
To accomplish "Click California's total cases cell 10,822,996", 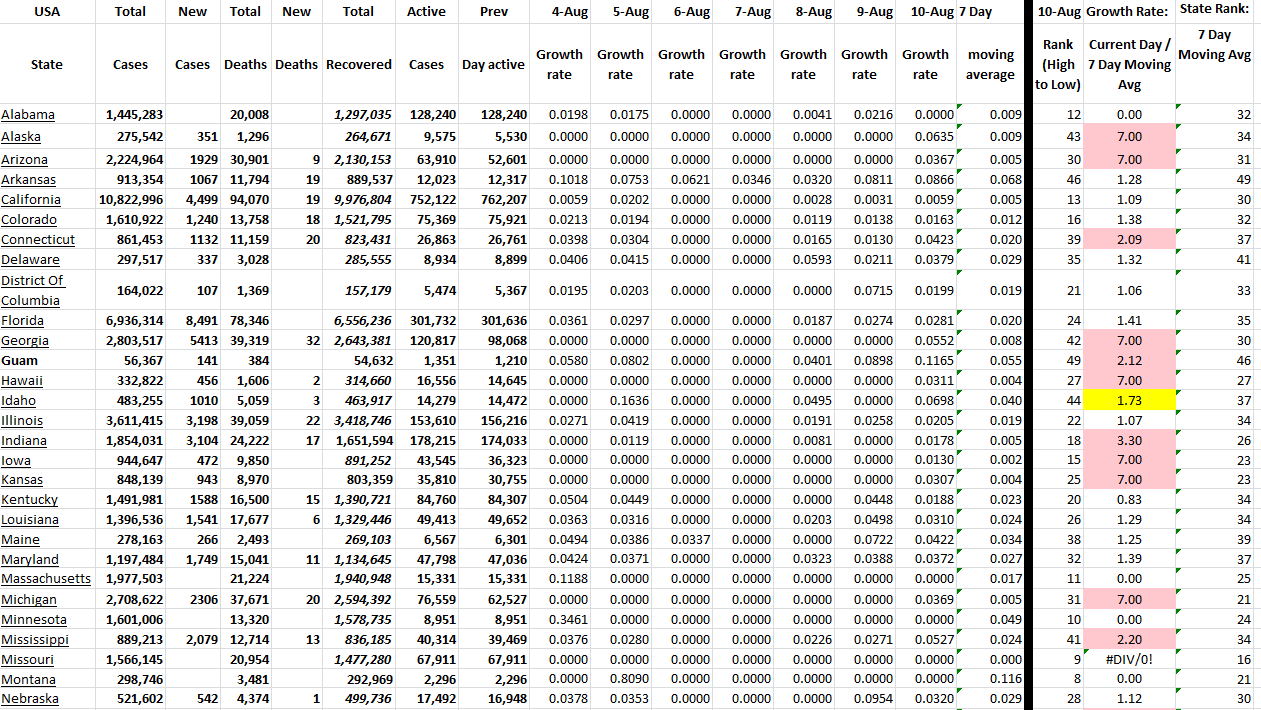I will 130,199.
